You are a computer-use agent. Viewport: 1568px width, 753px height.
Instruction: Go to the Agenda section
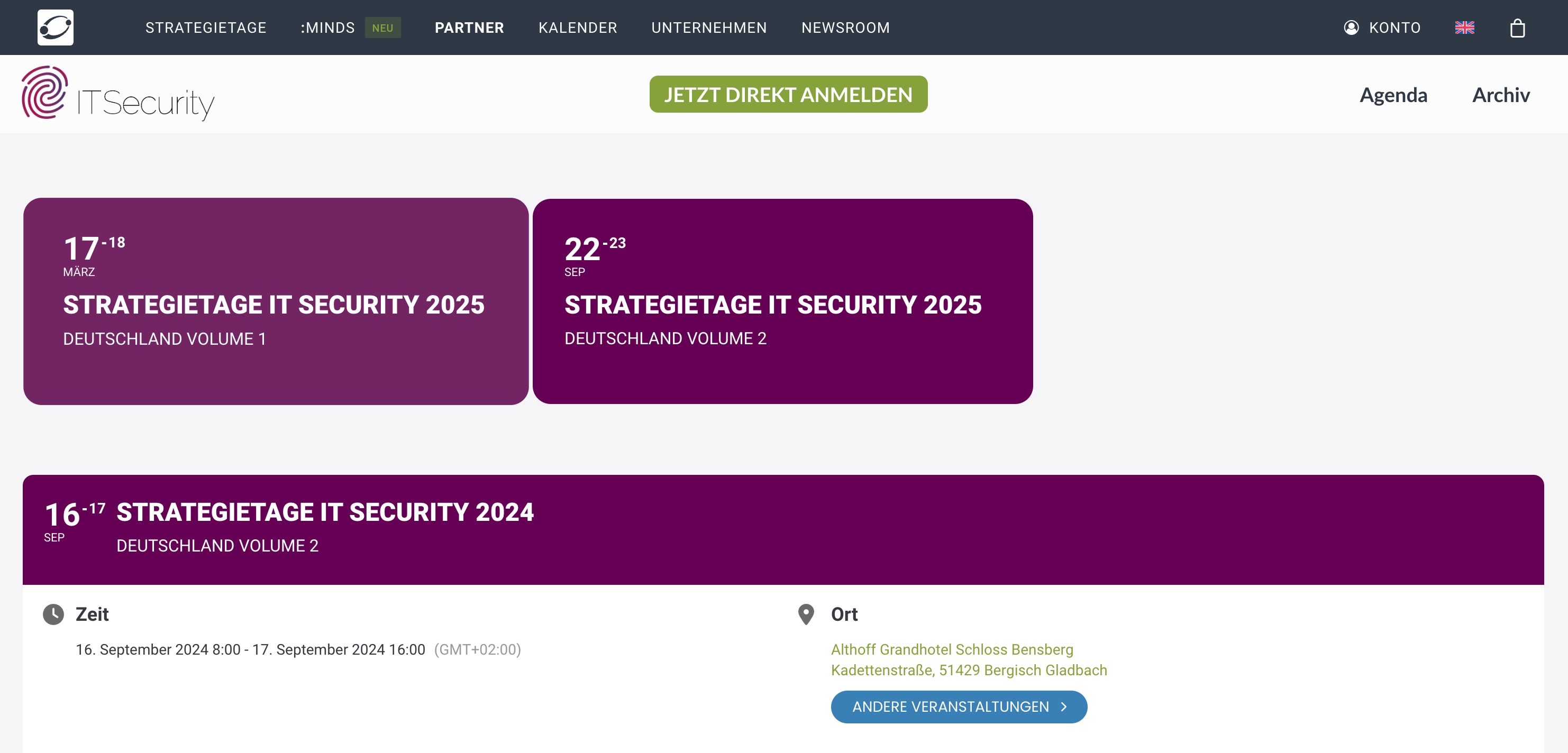coord(1393,95)
